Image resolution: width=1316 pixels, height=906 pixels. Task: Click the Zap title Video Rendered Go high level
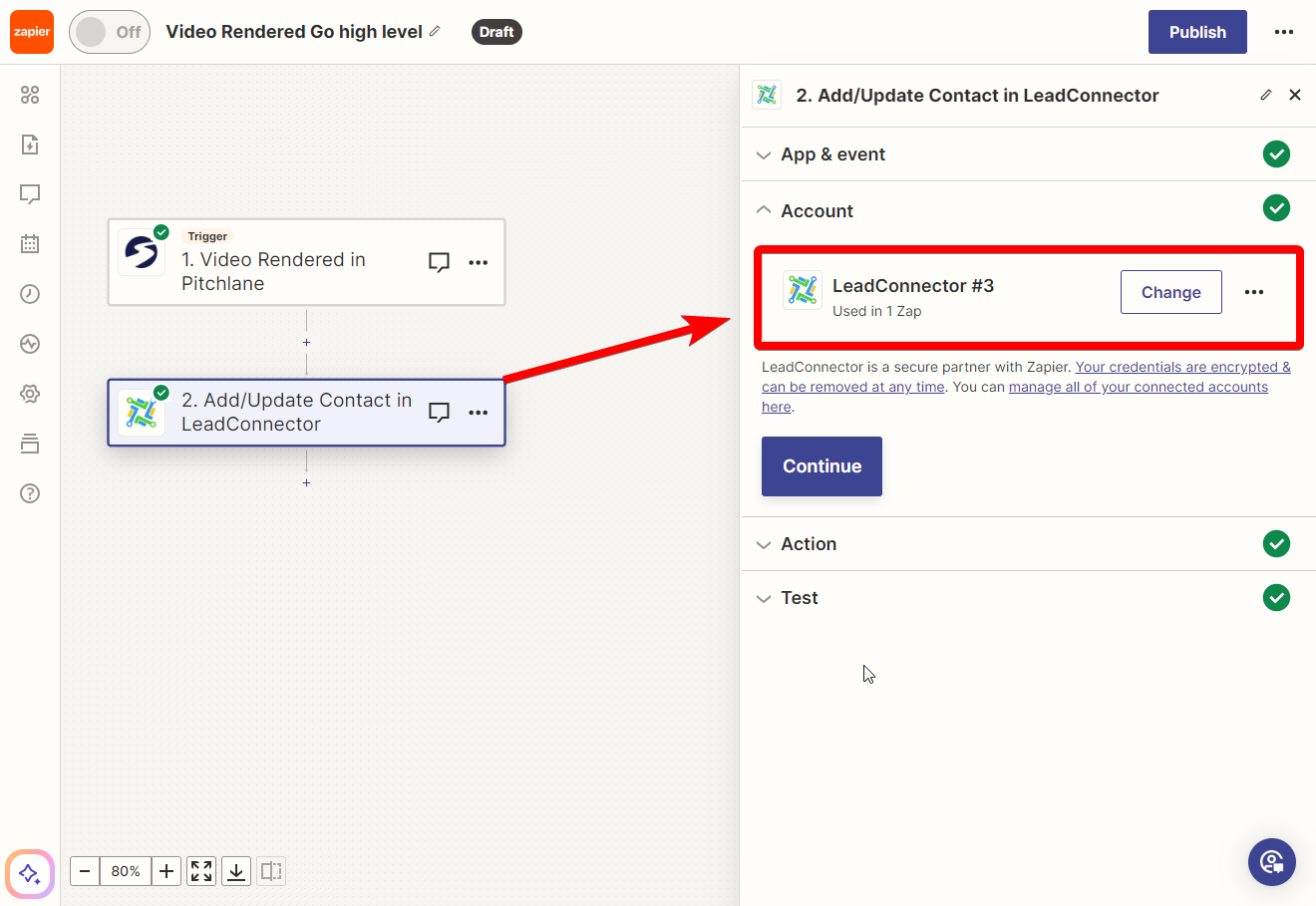pos(294,32)
